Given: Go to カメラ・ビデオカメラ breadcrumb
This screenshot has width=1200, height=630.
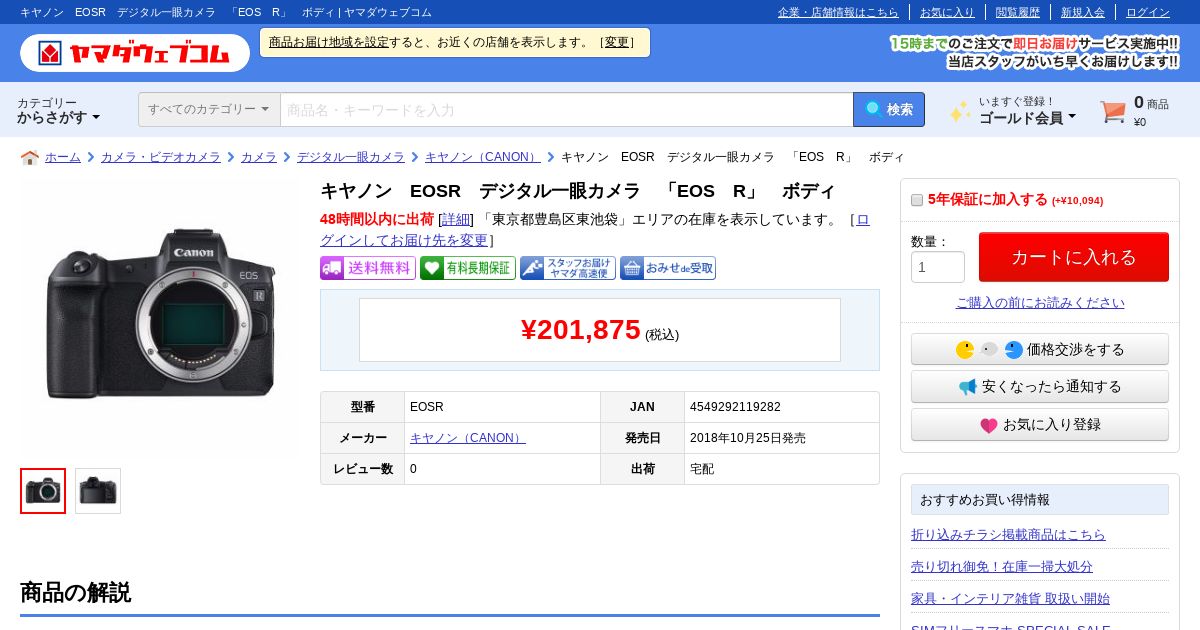Looking at the screenshot, I should (160, 157).
